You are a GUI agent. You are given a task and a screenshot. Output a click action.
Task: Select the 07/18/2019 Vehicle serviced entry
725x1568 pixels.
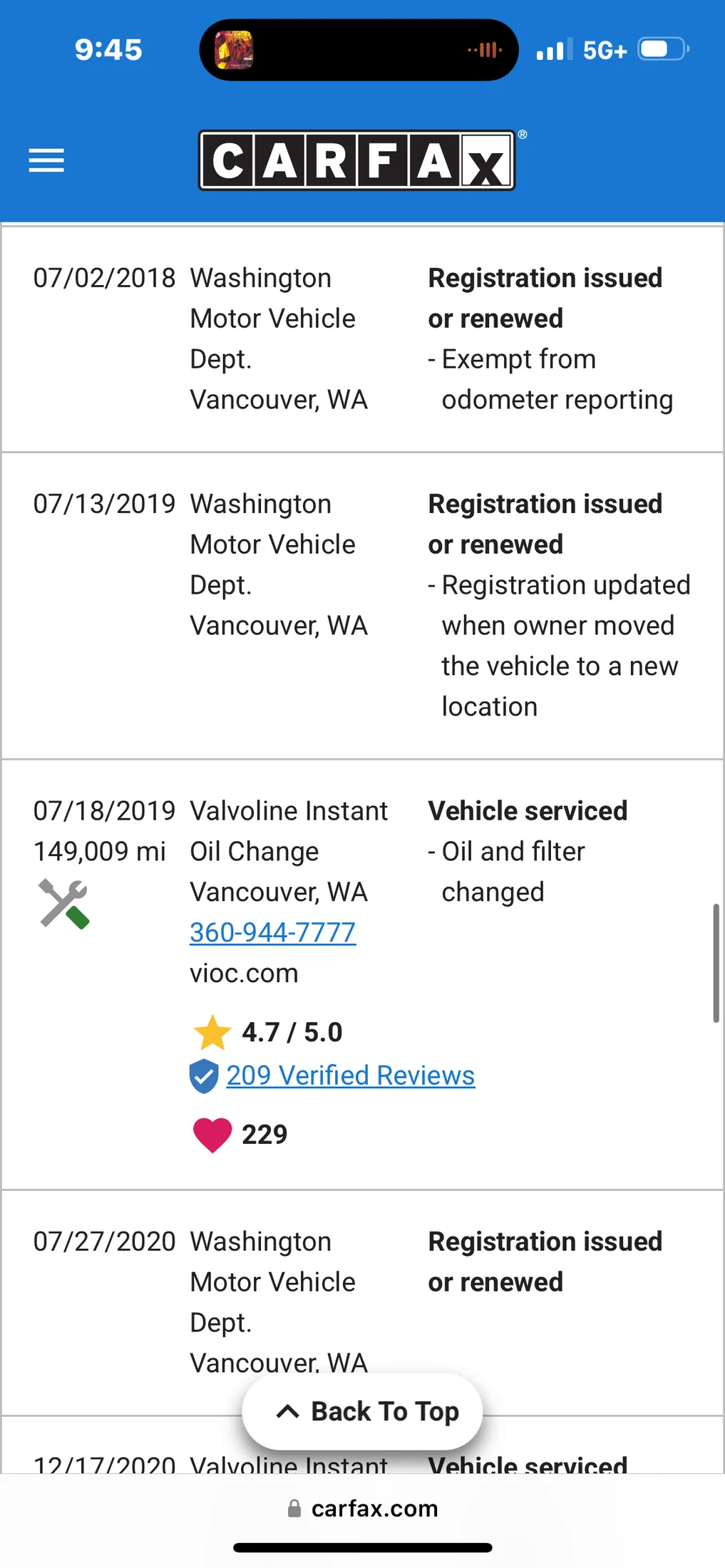pos(362,974)
